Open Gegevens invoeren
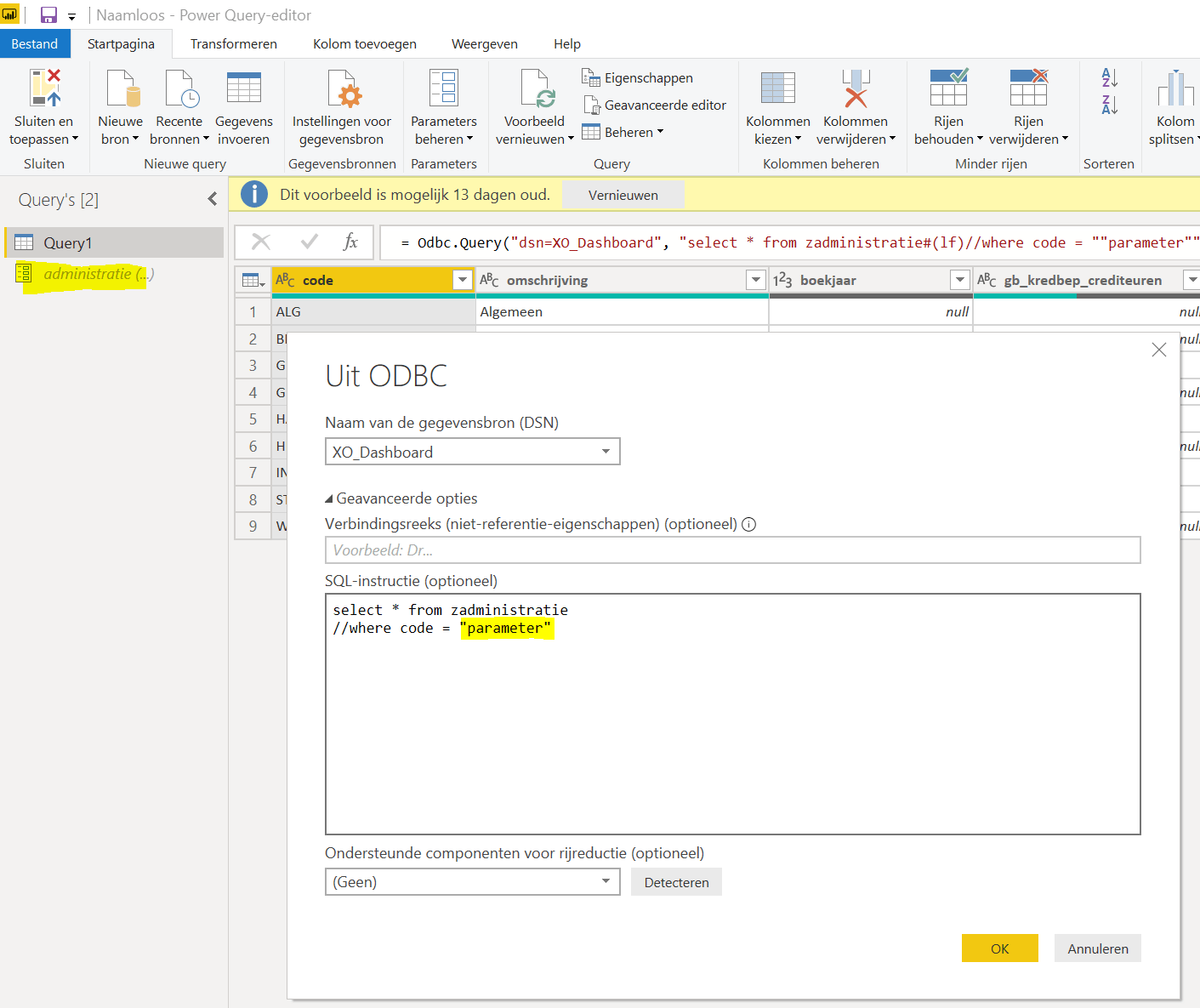 [x=244, y=108]
